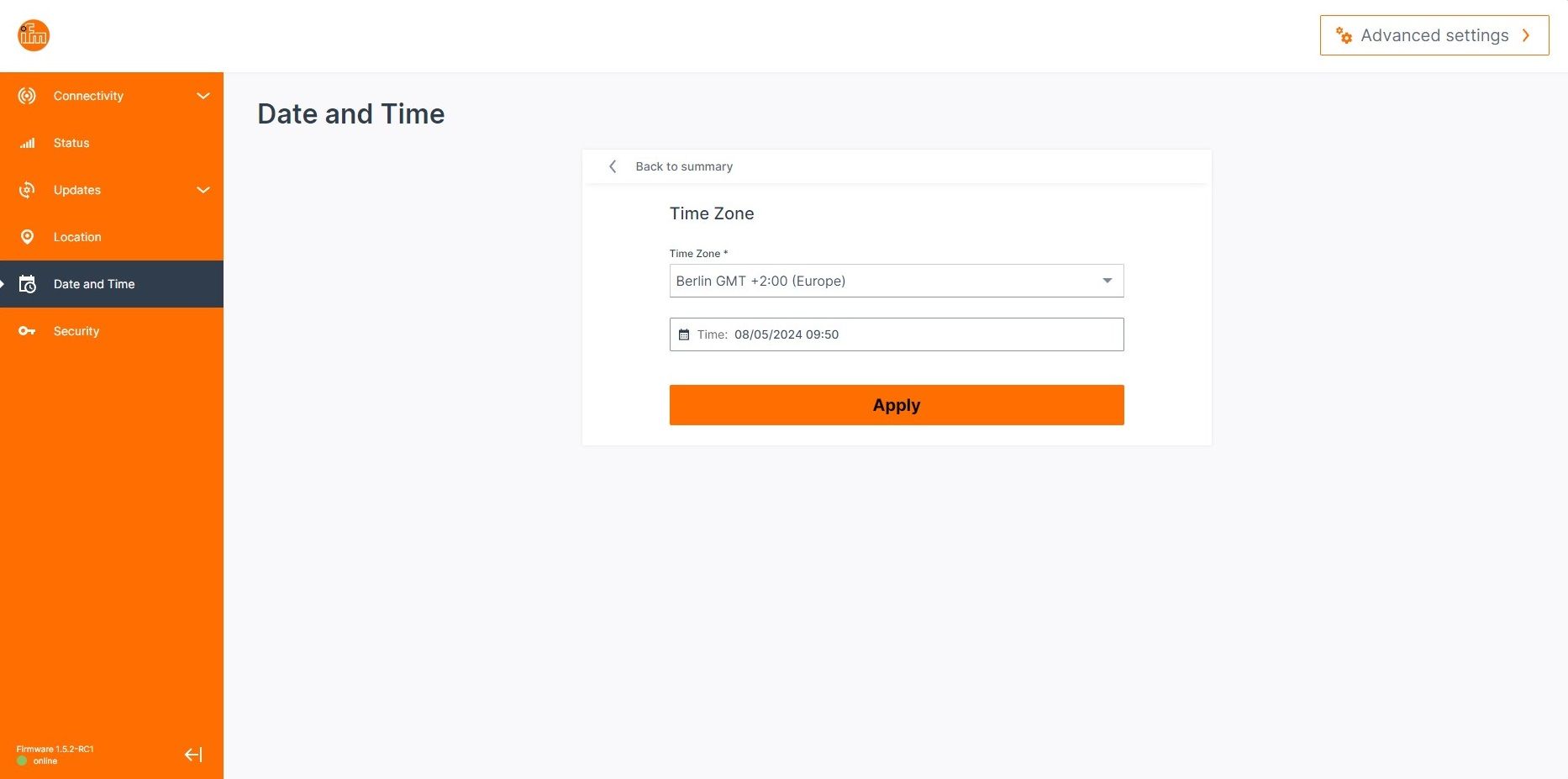Click the calendar icon in Time field

(x=684, y=334)
